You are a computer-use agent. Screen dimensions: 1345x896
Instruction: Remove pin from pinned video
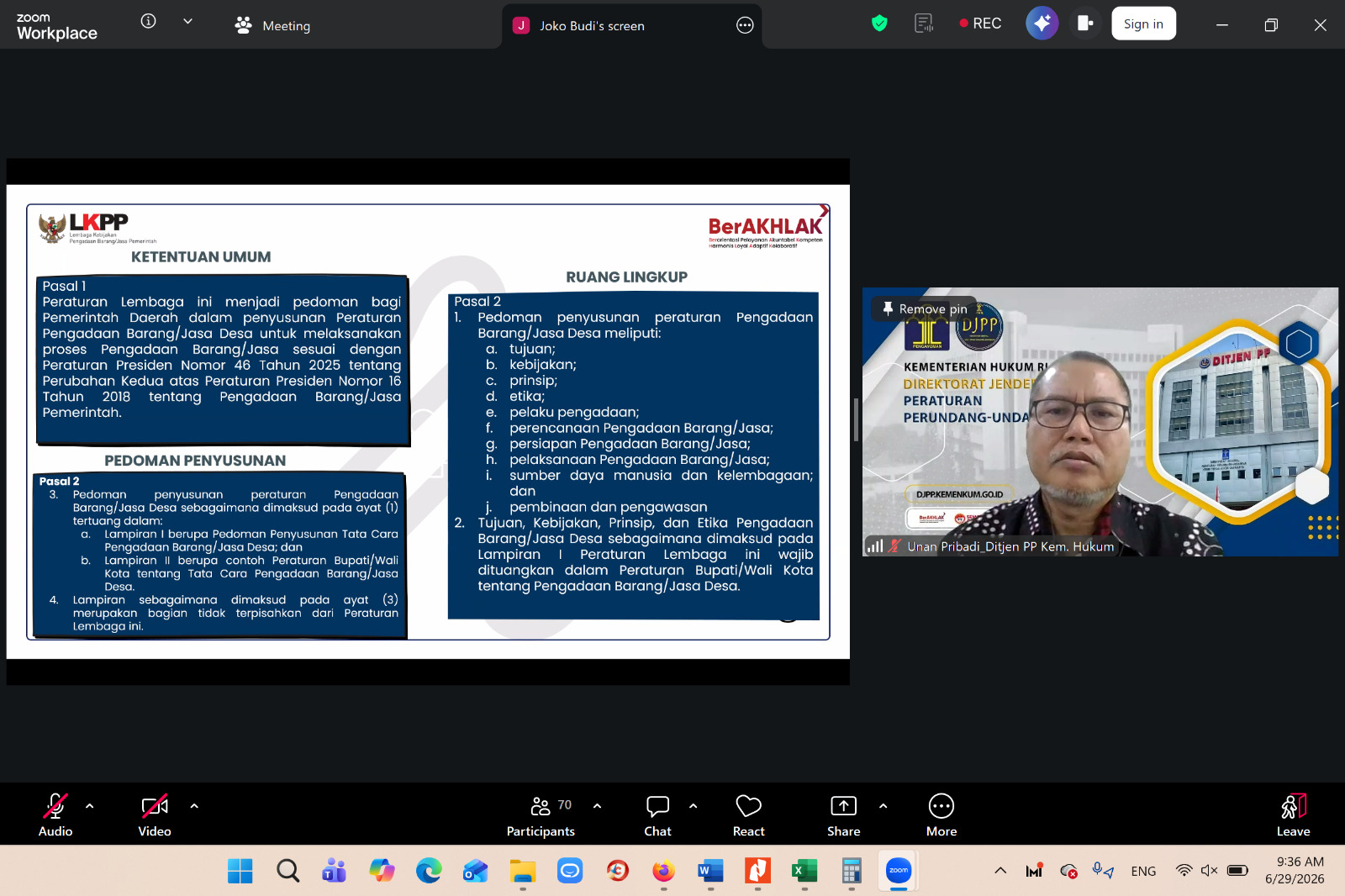924,308
